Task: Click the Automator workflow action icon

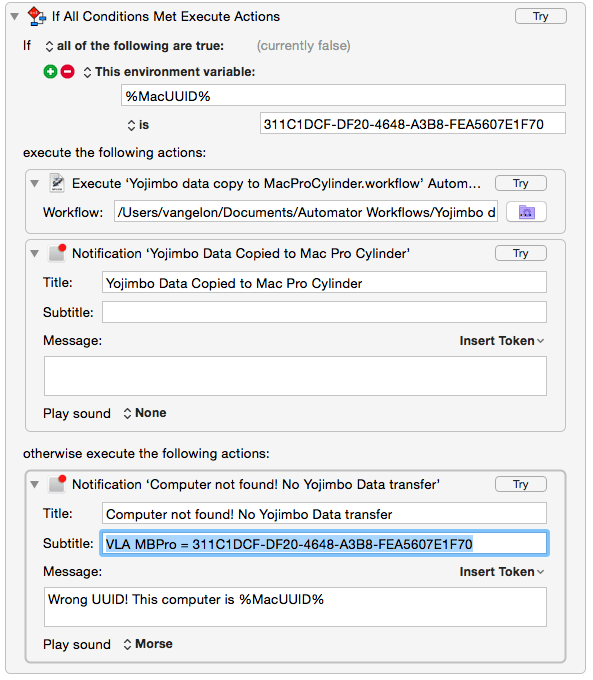Action: coord(57,183)
